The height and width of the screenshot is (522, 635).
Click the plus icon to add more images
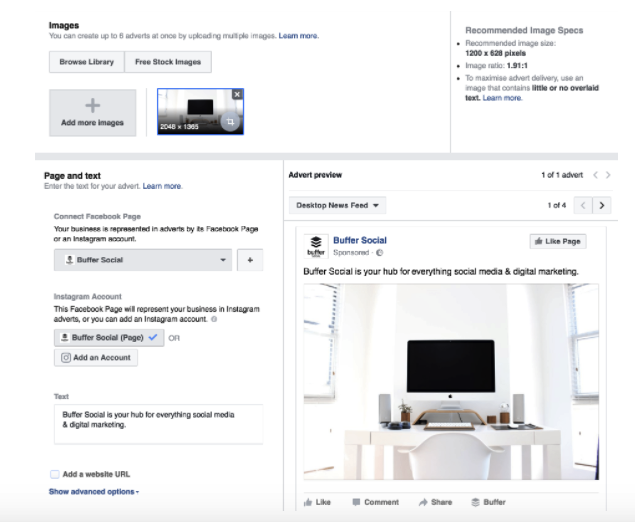[92, 106]
